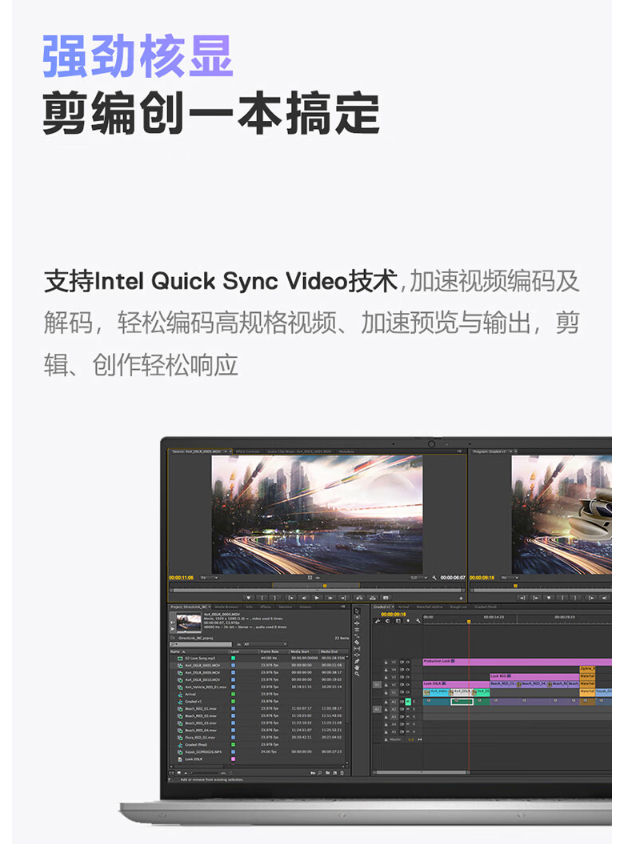Toggle V2 track output eye

(408, 685)
